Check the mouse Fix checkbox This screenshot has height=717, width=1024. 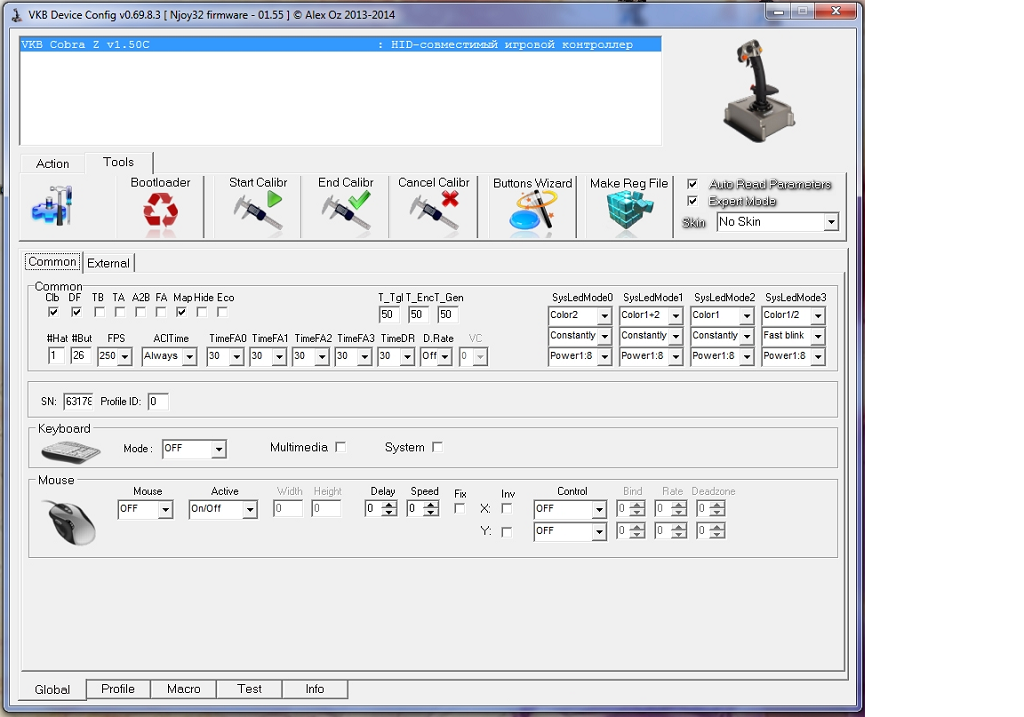pos(459,508)
